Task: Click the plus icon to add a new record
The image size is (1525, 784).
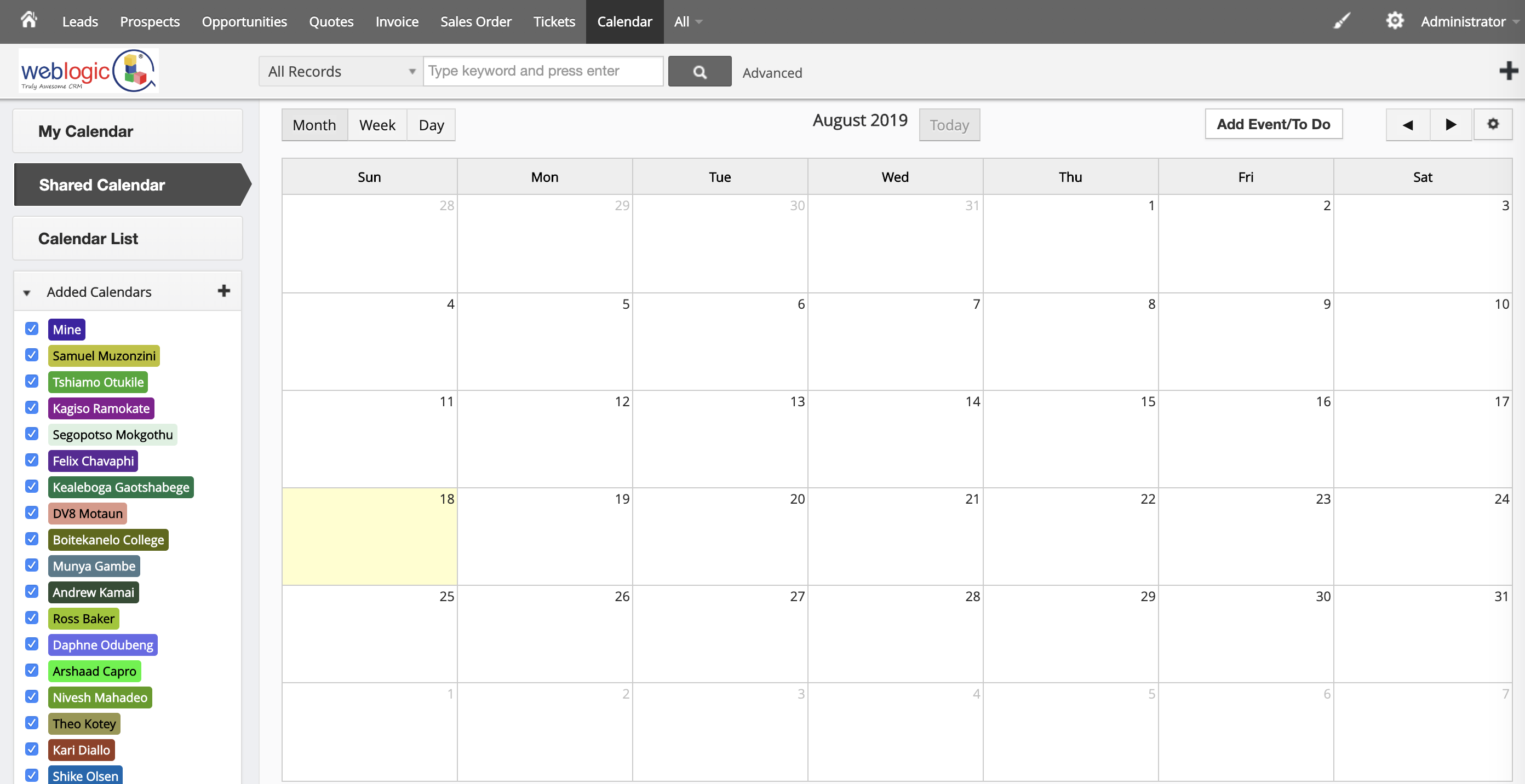Action: pos(1507,71)
